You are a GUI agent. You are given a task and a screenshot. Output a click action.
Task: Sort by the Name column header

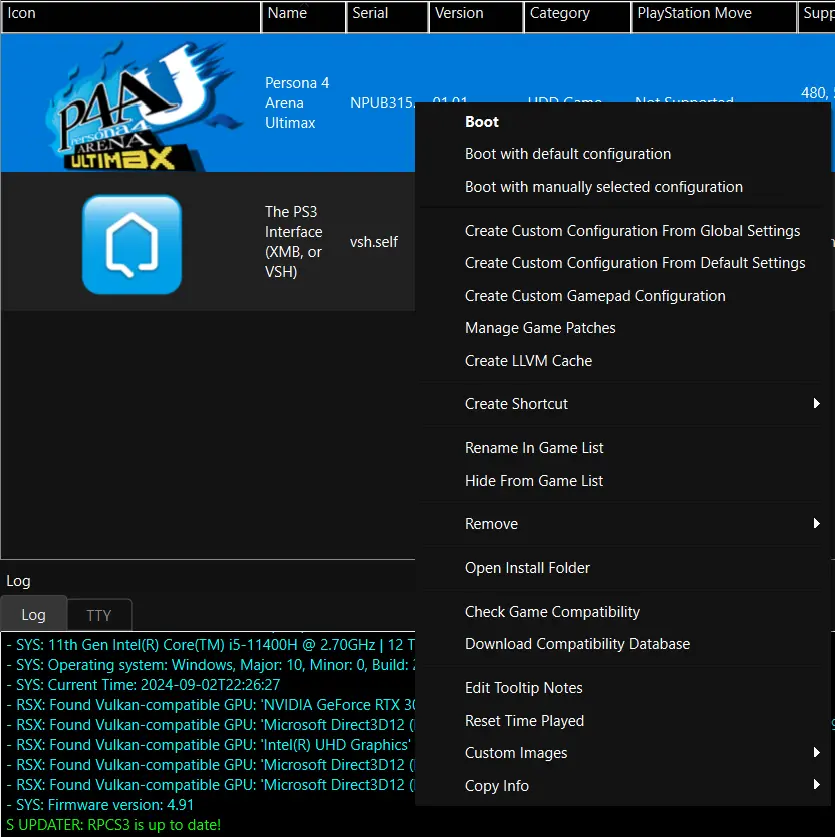(x=303, y=15)
